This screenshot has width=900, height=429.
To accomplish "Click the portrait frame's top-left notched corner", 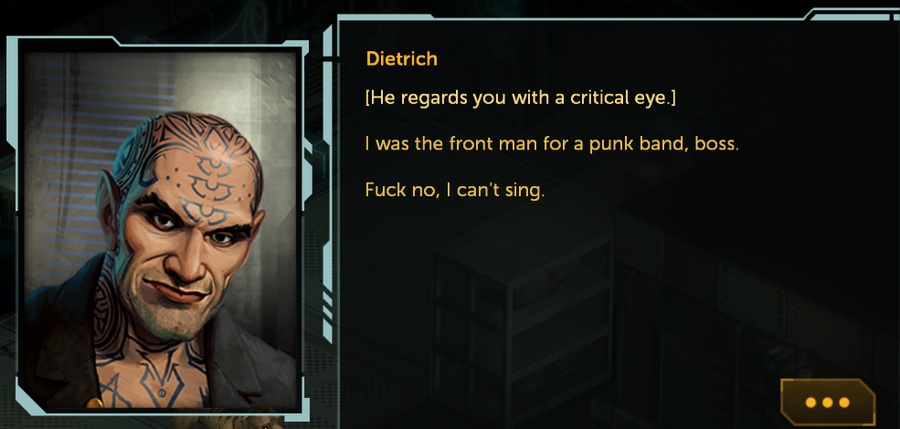I will click(x=17, y=46).
